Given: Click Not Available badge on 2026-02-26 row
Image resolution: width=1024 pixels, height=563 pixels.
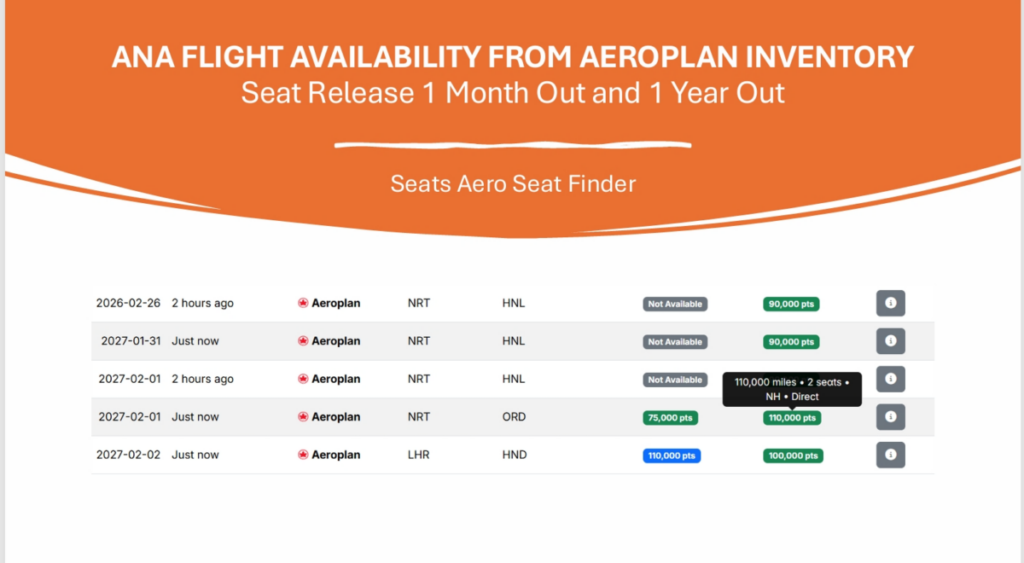Looking at the screenshot, I should (675, 304).
